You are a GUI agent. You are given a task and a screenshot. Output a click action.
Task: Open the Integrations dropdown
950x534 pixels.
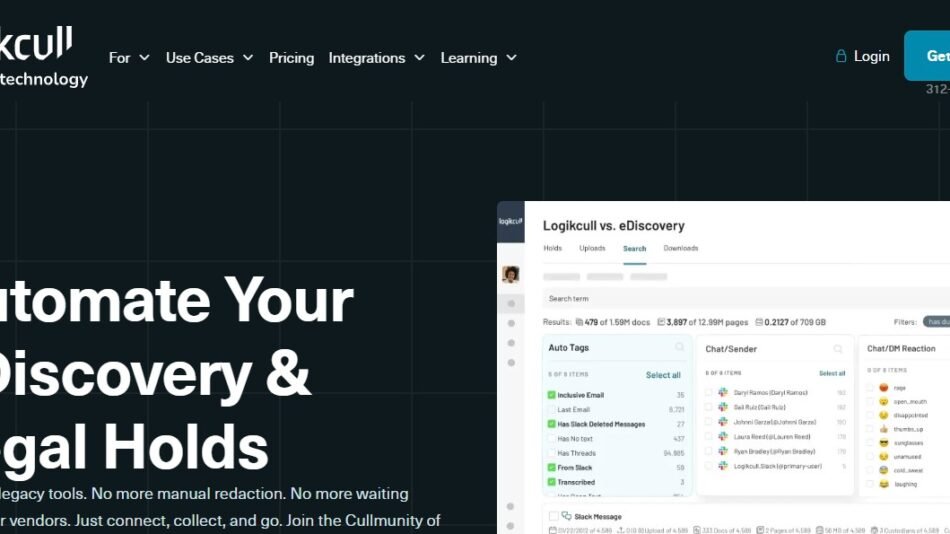[x=376, y=57]
